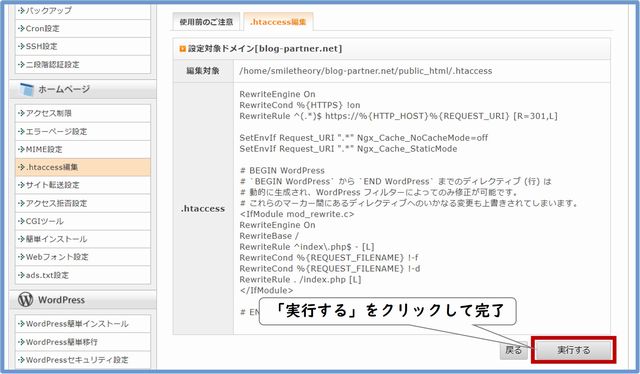Open MIME設定 menu item
This screenshot has height=374, width=640.
(x=83, y=149)
